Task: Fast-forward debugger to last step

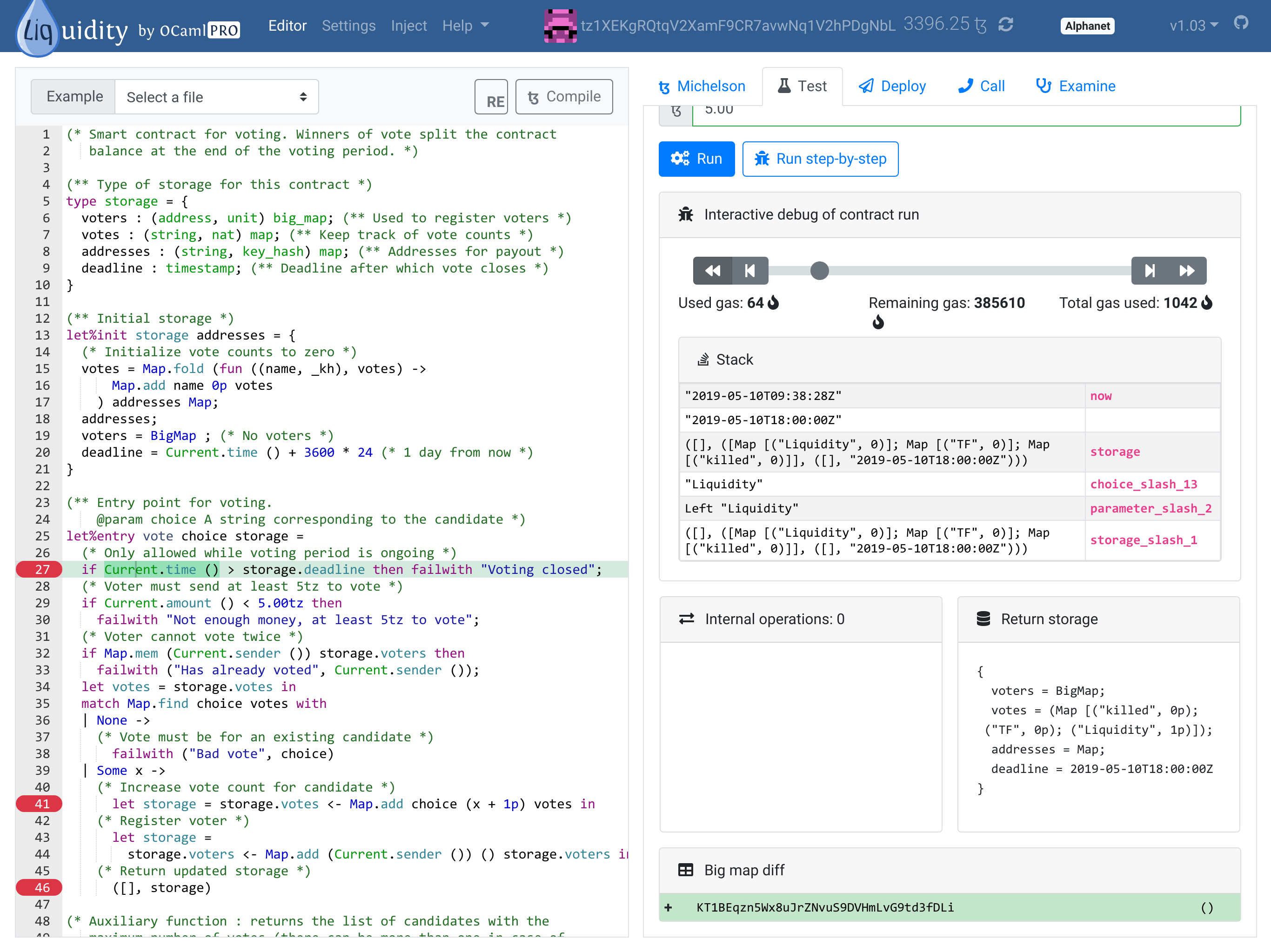Action: [1187, 271]
